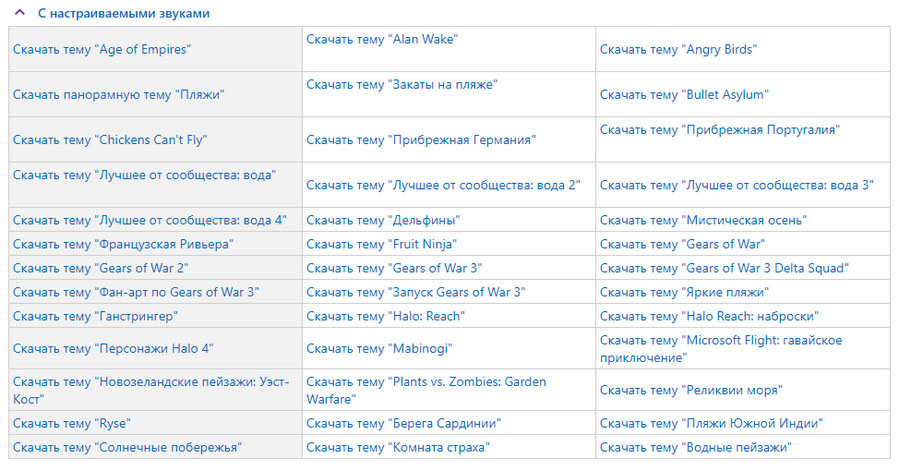Select 'Комната страха' theme download link
Screen dimensions: 900x471
tap(398, 448)
